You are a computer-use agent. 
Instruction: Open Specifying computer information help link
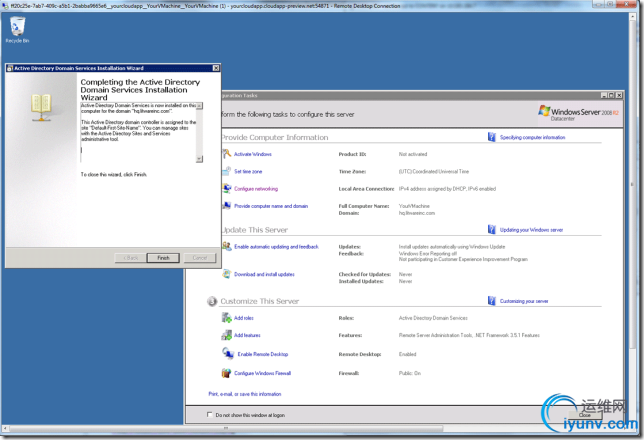pos(532,137)
